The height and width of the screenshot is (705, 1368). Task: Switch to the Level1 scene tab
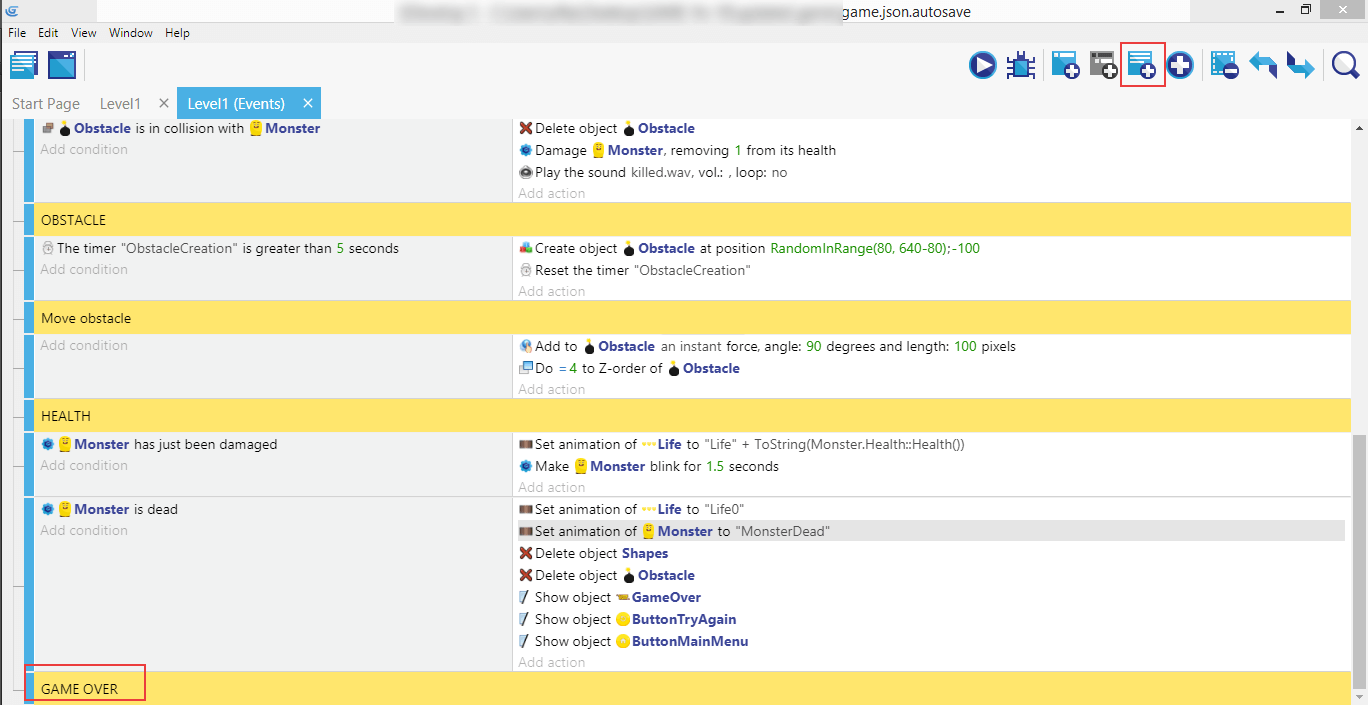(x=120, y=104)
